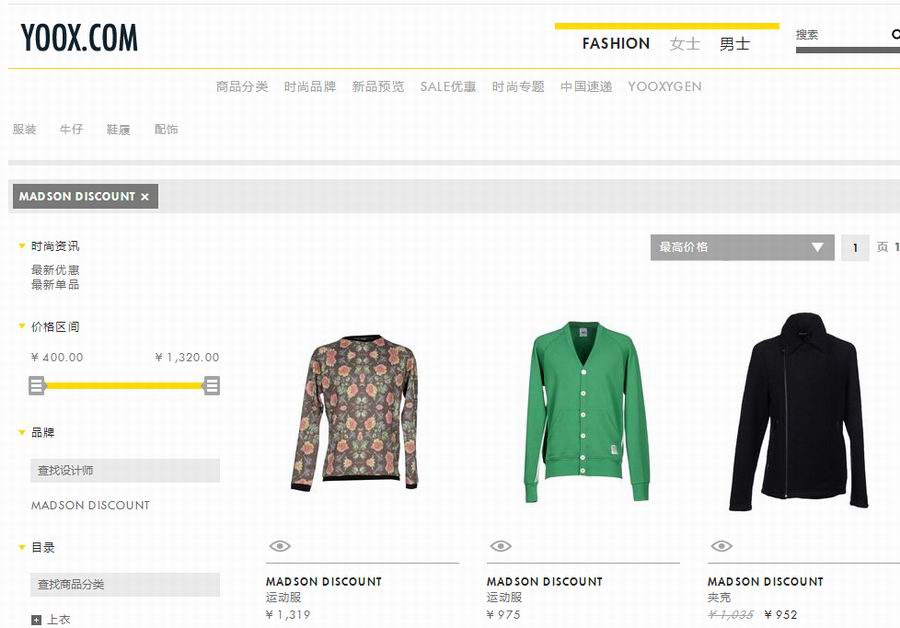Click the ¥ 952 sale price
Image resolution: width=900 pixels, height=628 pixels.
pos(781,615)
